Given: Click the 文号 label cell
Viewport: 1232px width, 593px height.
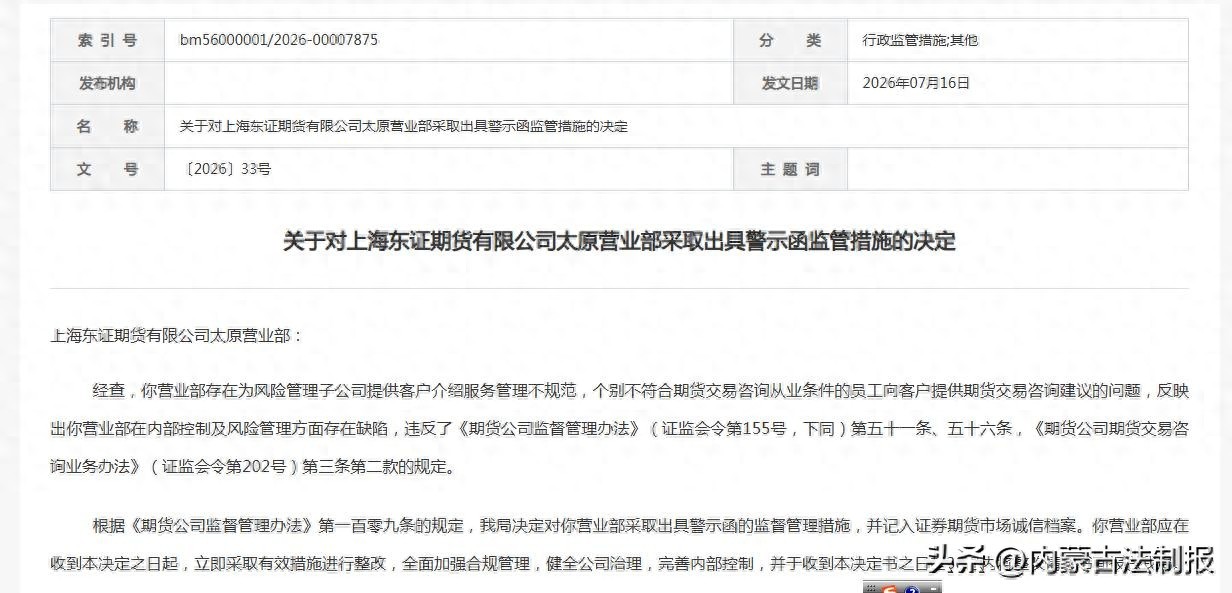Looking at the screenshot, I should click(107, 169).
